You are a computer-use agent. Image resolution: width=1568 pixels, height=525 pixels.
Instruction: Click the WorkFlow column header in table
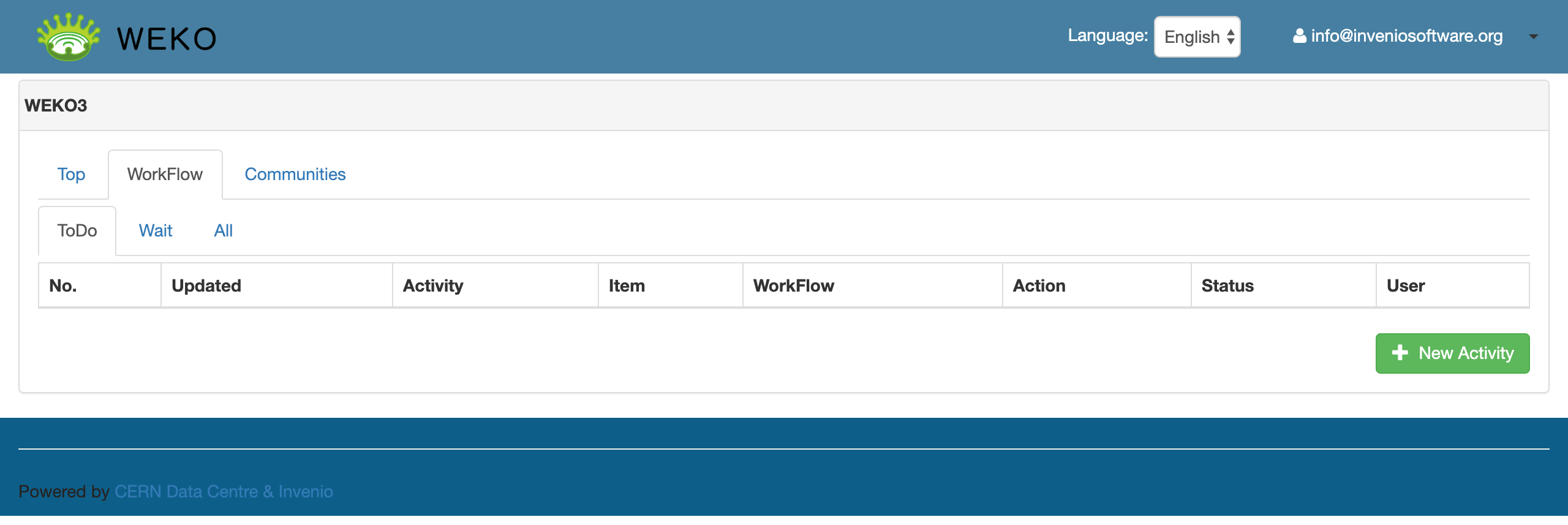tap(794, 286)
